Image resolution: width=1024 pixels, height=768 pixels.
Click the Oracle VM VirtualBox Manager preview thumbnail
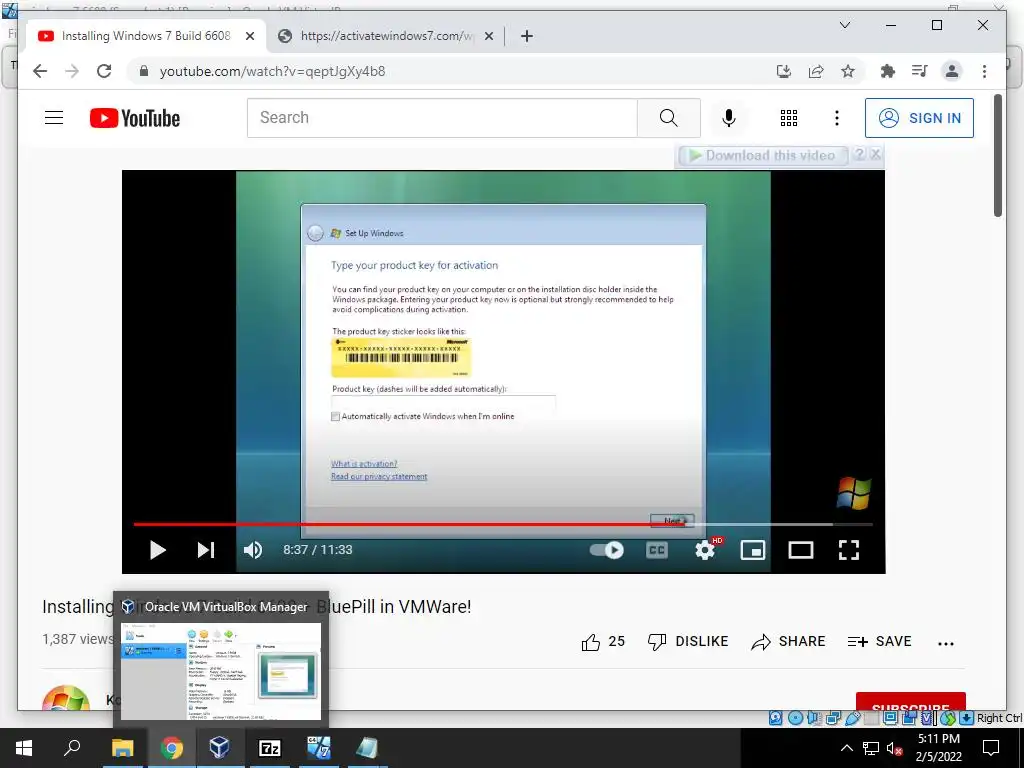coord(221,671)
